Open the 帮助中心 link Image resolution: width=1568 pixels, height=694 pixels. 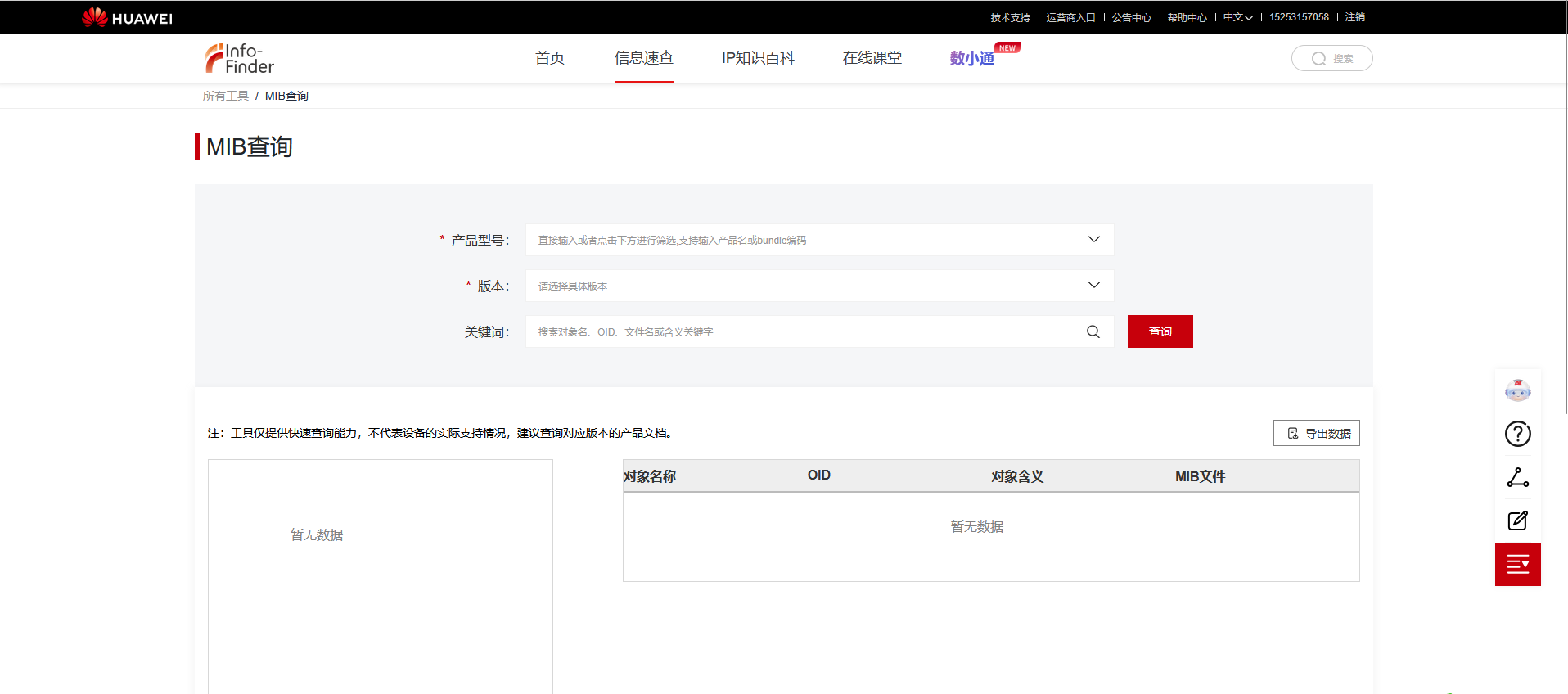[x=1187, y=17]
